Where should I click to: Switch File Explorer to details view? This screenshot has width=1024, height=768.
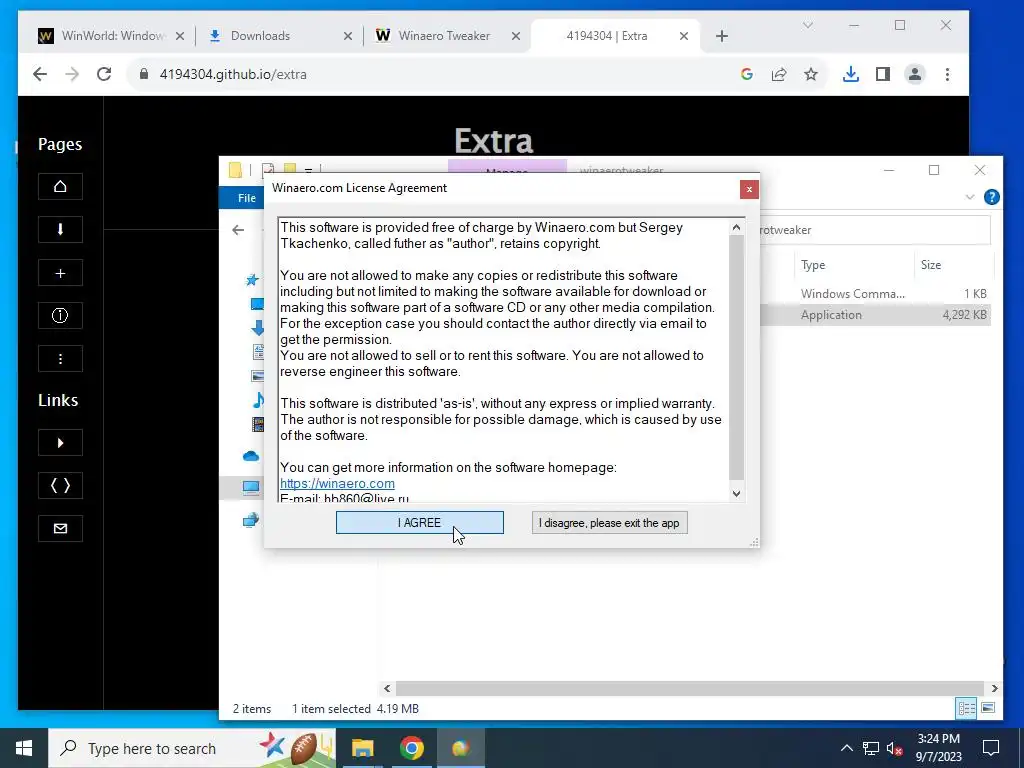click(x=966, y=708)
